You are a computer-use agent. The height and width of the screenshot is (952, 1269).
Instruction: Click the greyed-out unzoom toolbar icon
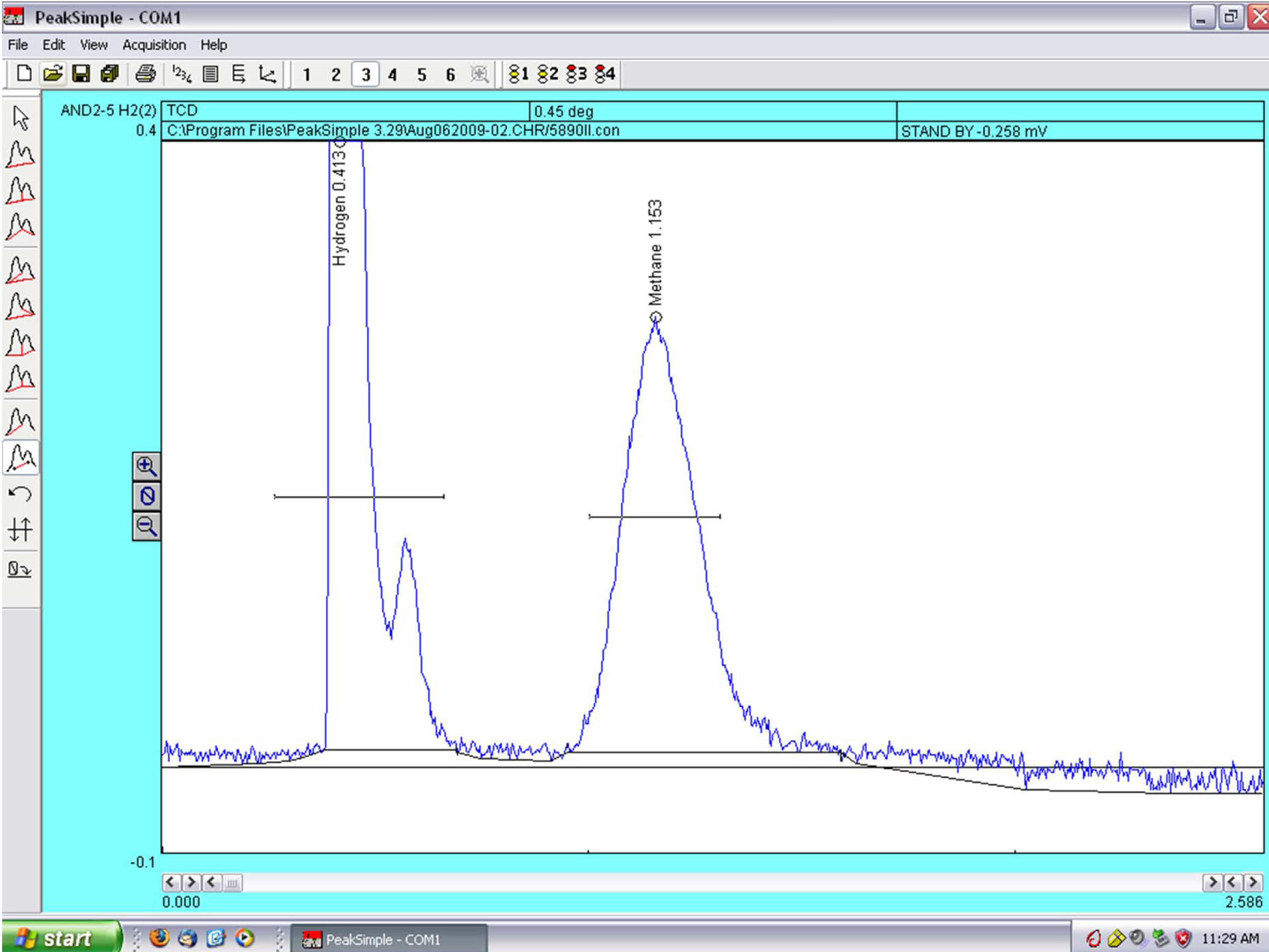pos(479,74)
